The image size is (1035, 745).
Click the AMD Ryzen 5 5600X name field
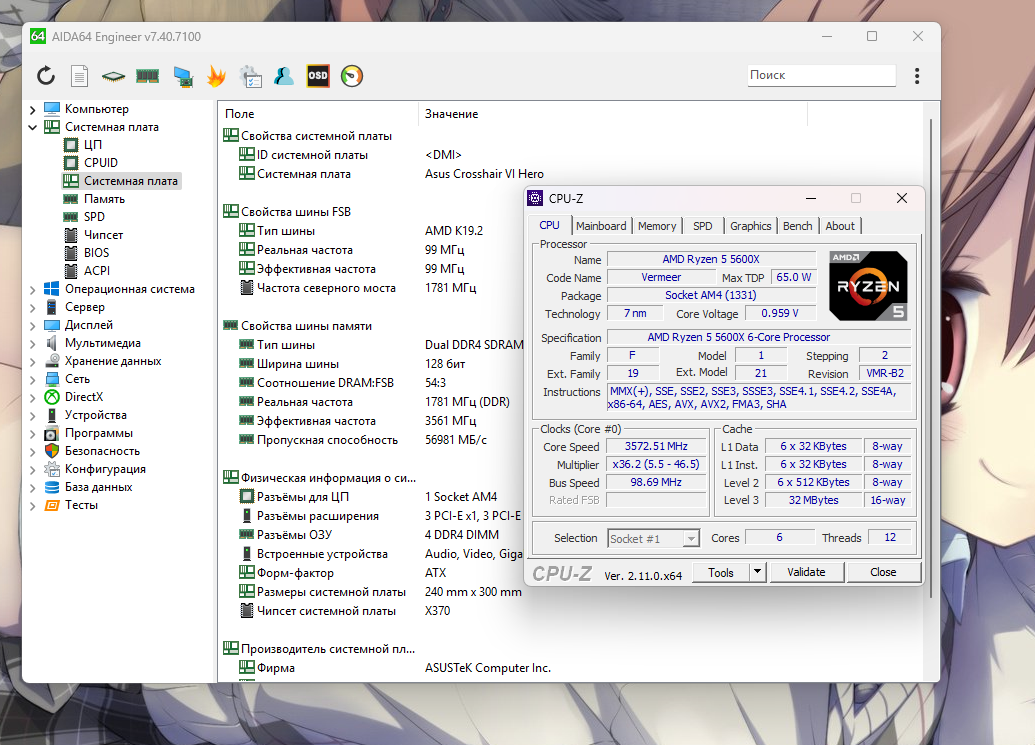711,259
